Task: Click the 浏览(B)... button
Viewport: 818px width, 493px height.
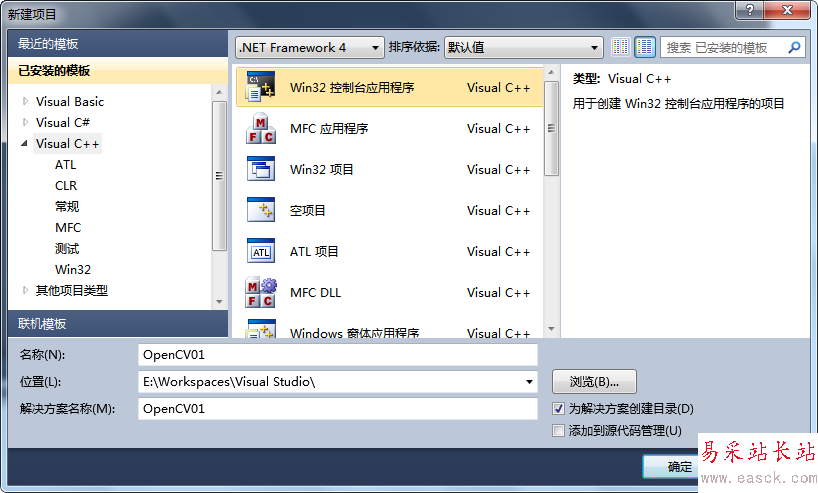Action: coord(594,382)
